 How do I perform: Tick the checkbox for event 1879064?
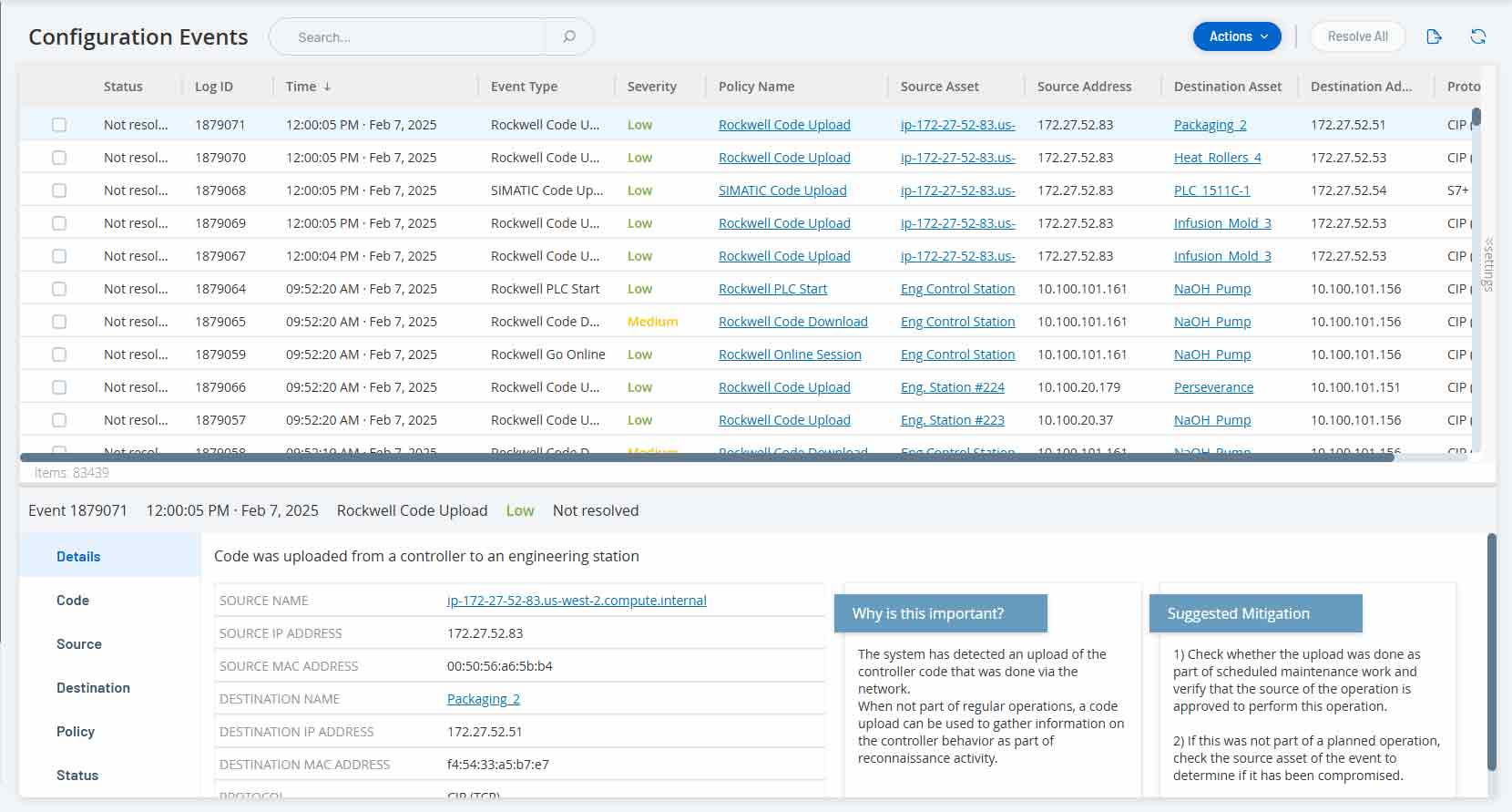point(59,289)
